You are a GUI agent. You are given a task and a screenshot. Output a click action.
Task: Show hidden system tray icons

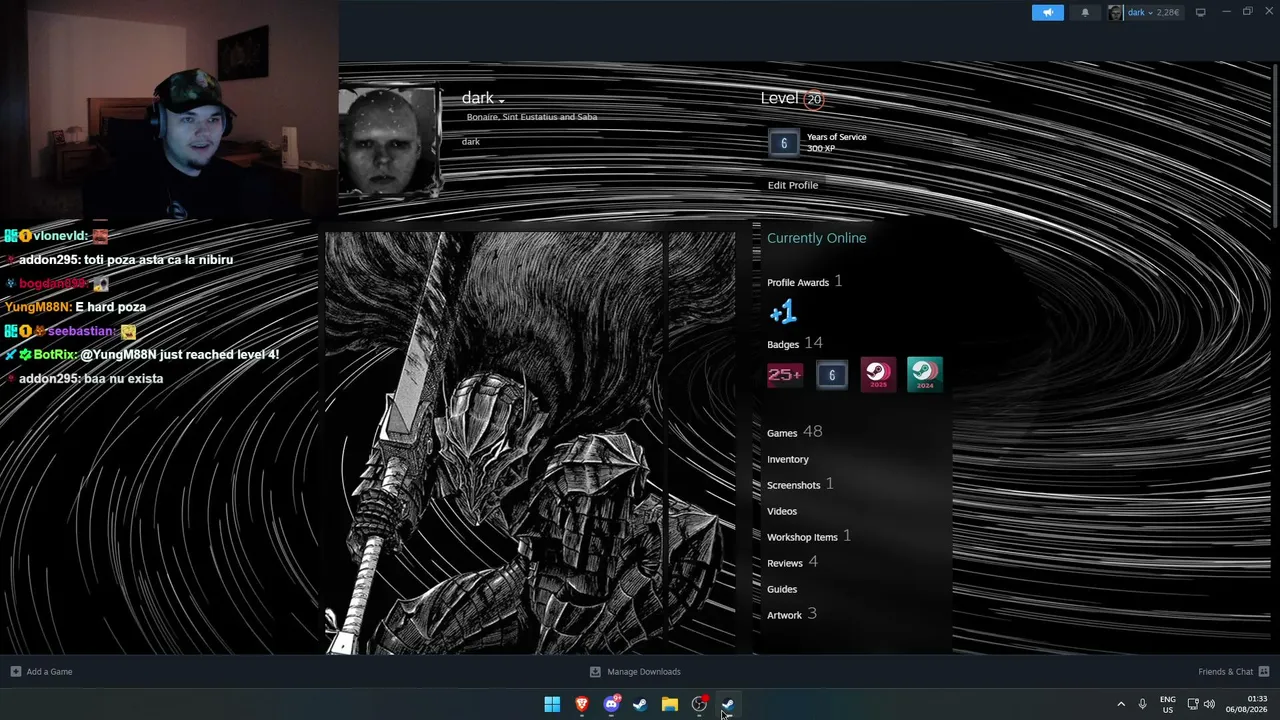pyautogui.click(x=1121, y=705)
